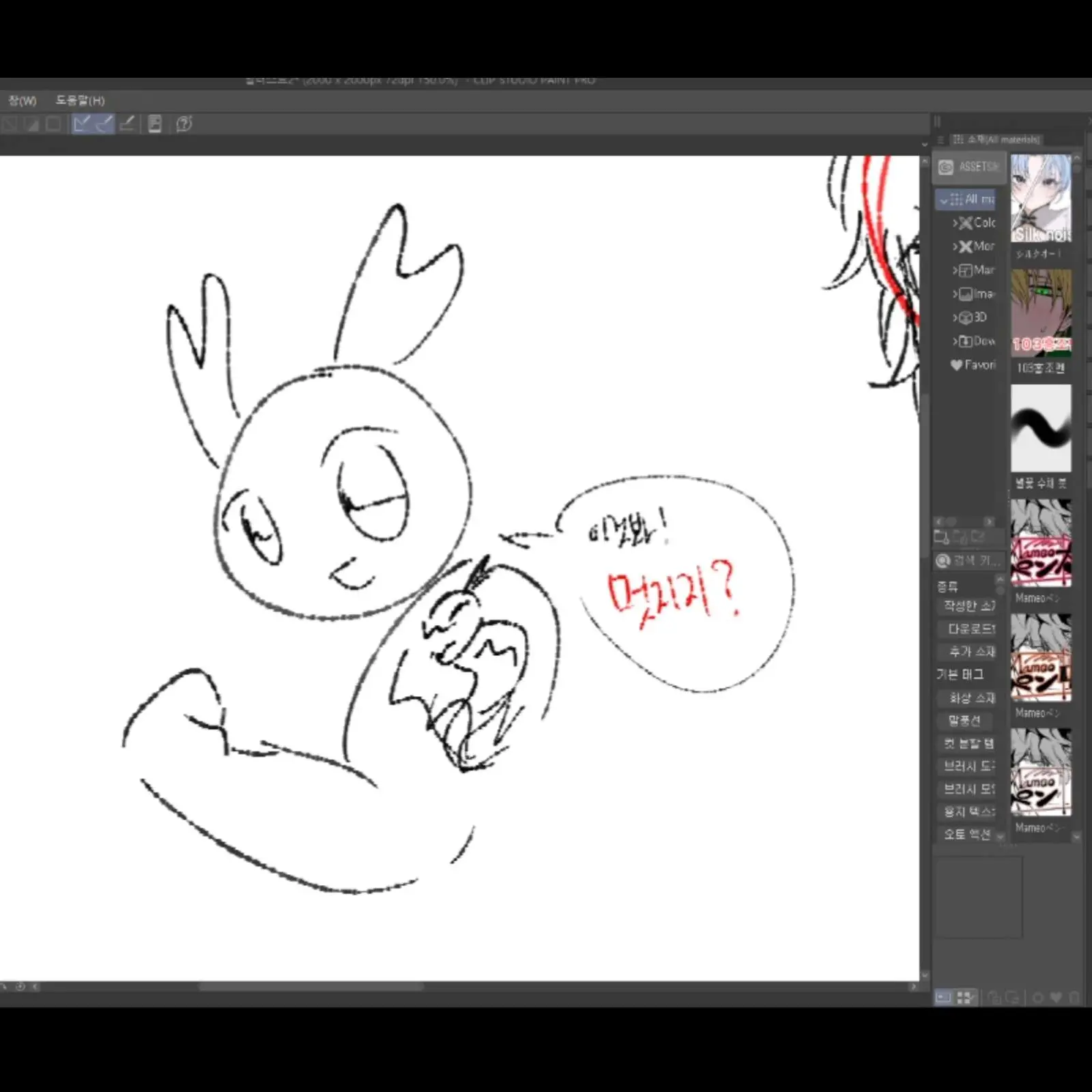Expand the Color pattern folder
Image resolution: width=1092 pixels, height=1092 pixels.
[955, 222]
